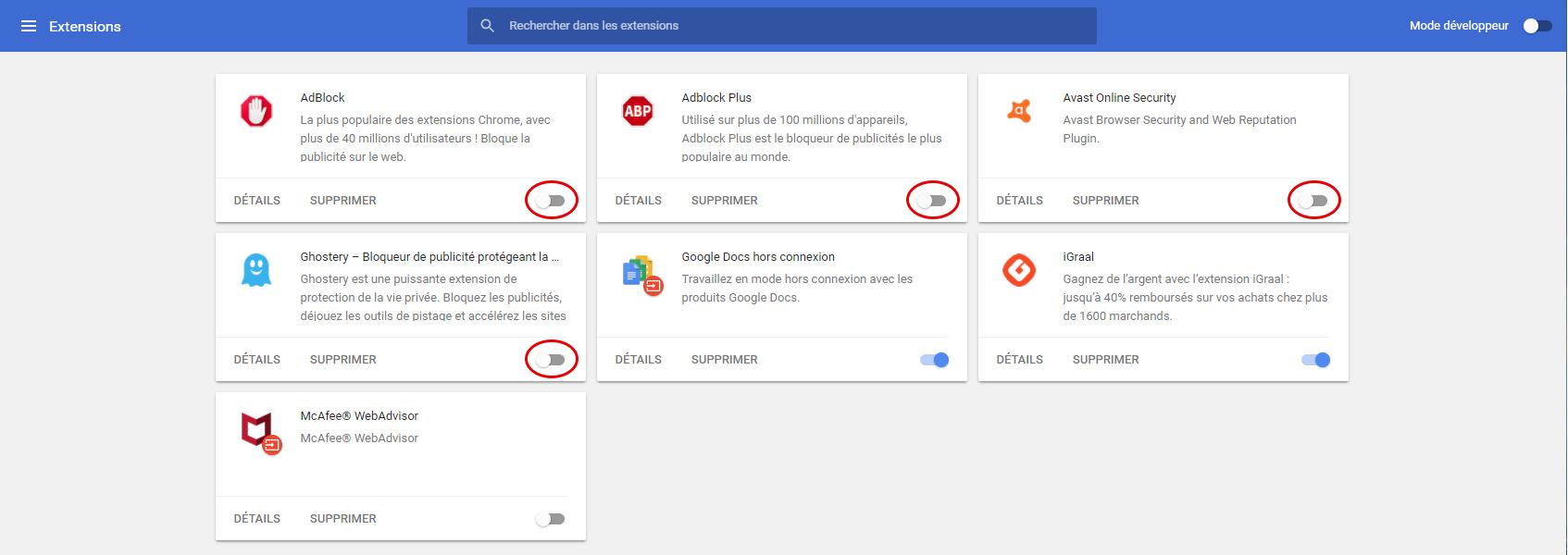Open Détails for Adblock Plus

639,201
